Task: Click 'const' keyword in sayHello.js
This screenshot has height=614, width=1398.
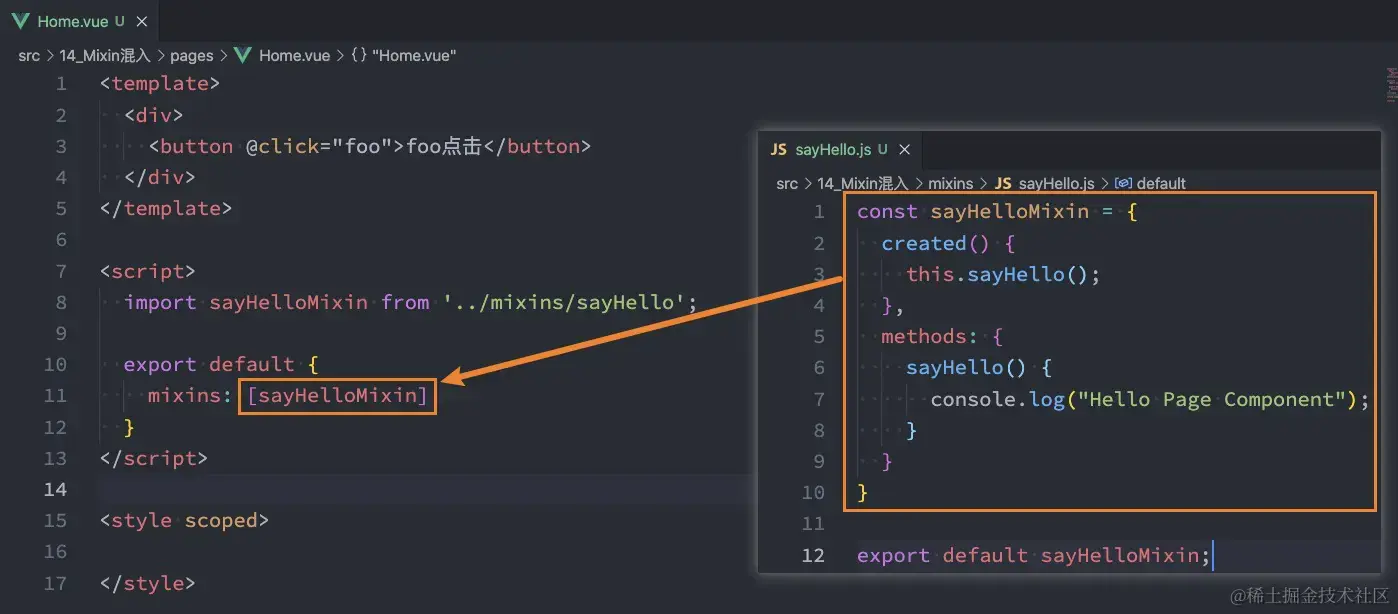Action: [x=887, y=211]
